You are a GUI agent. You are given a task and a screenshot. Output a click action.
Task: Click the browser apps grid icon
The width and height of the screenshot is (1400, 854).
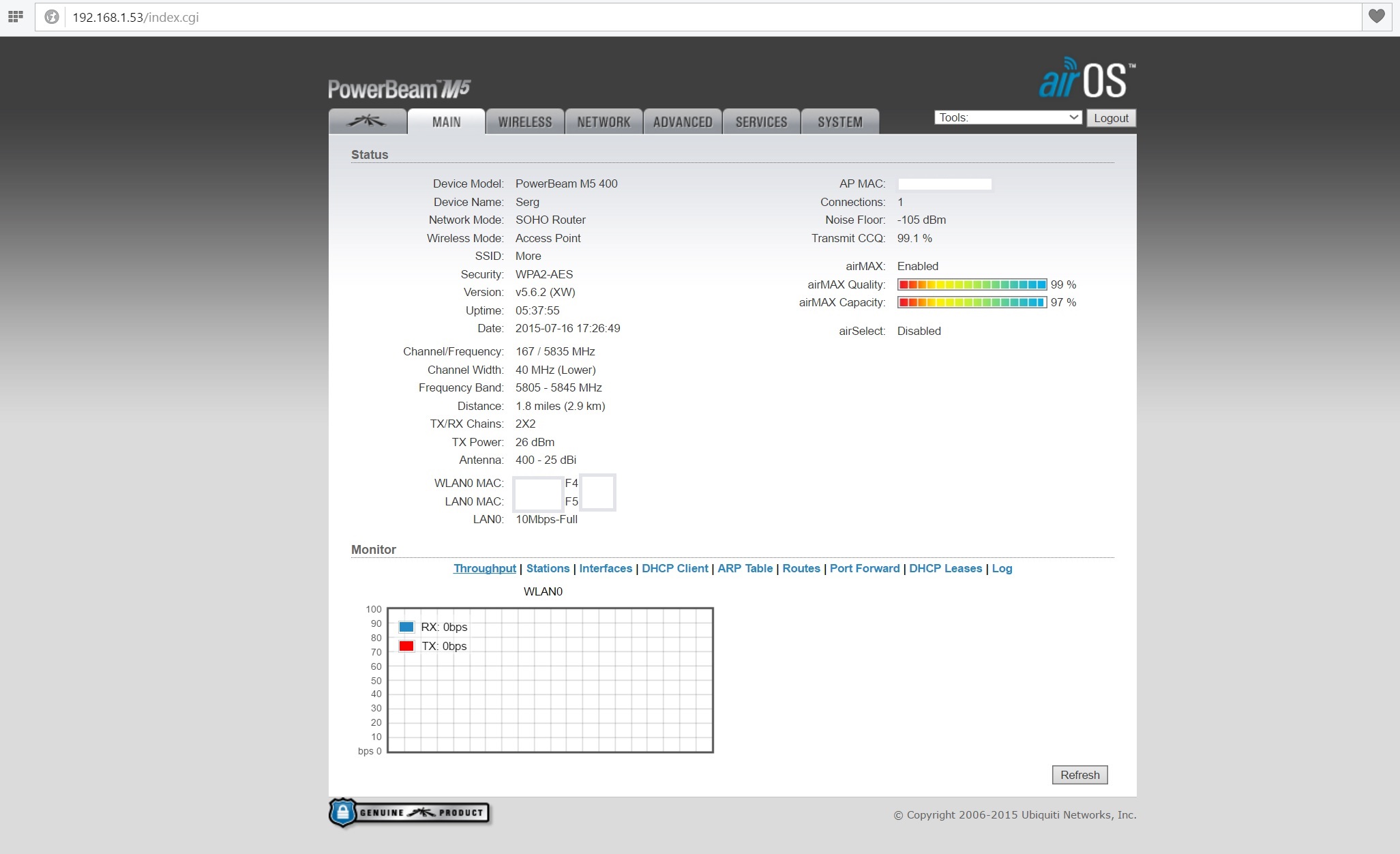coord(15,16)
